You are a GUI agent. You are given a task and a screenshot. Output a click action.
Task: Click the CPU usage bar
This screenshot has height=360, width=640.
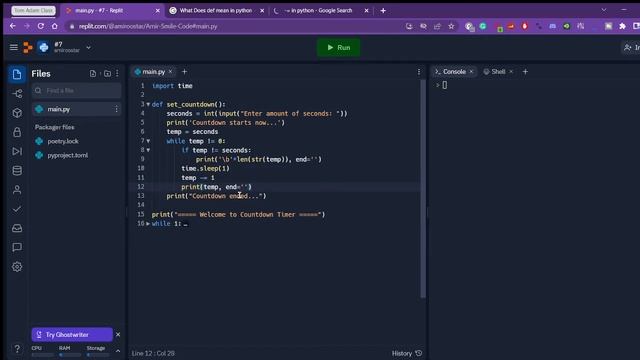(42, 355)
